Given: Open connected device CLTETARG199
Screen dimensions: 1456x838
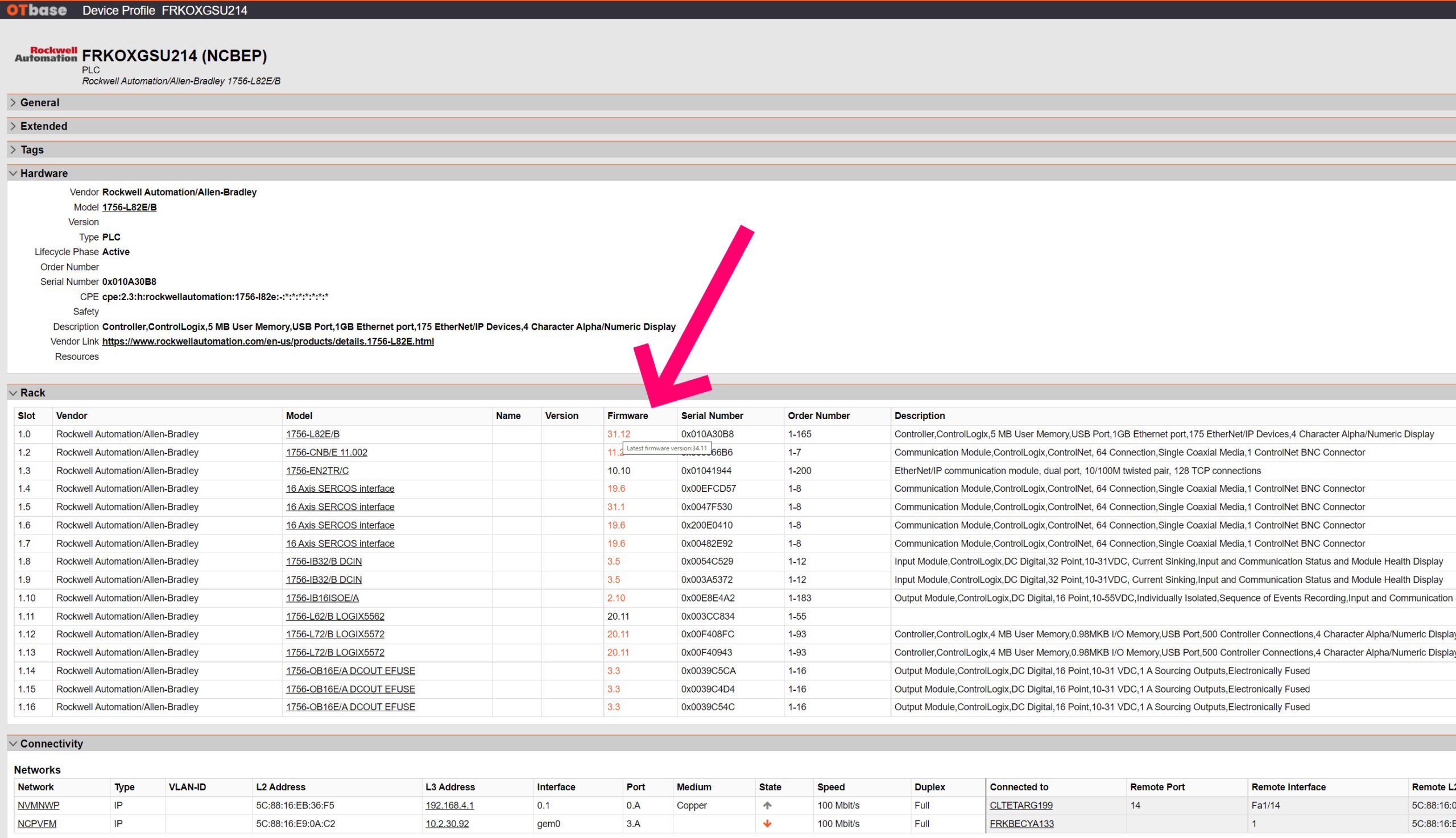Looking at the screenshot, I should point(1021,806).
